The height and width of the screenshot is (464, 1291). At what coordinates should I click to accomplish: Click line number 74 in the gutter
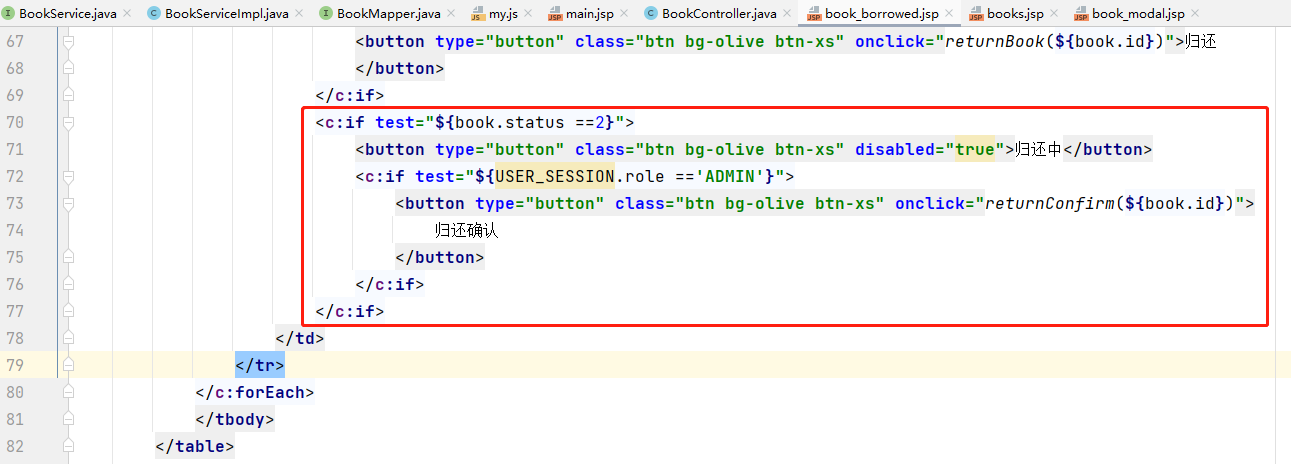tap(15, 230)
